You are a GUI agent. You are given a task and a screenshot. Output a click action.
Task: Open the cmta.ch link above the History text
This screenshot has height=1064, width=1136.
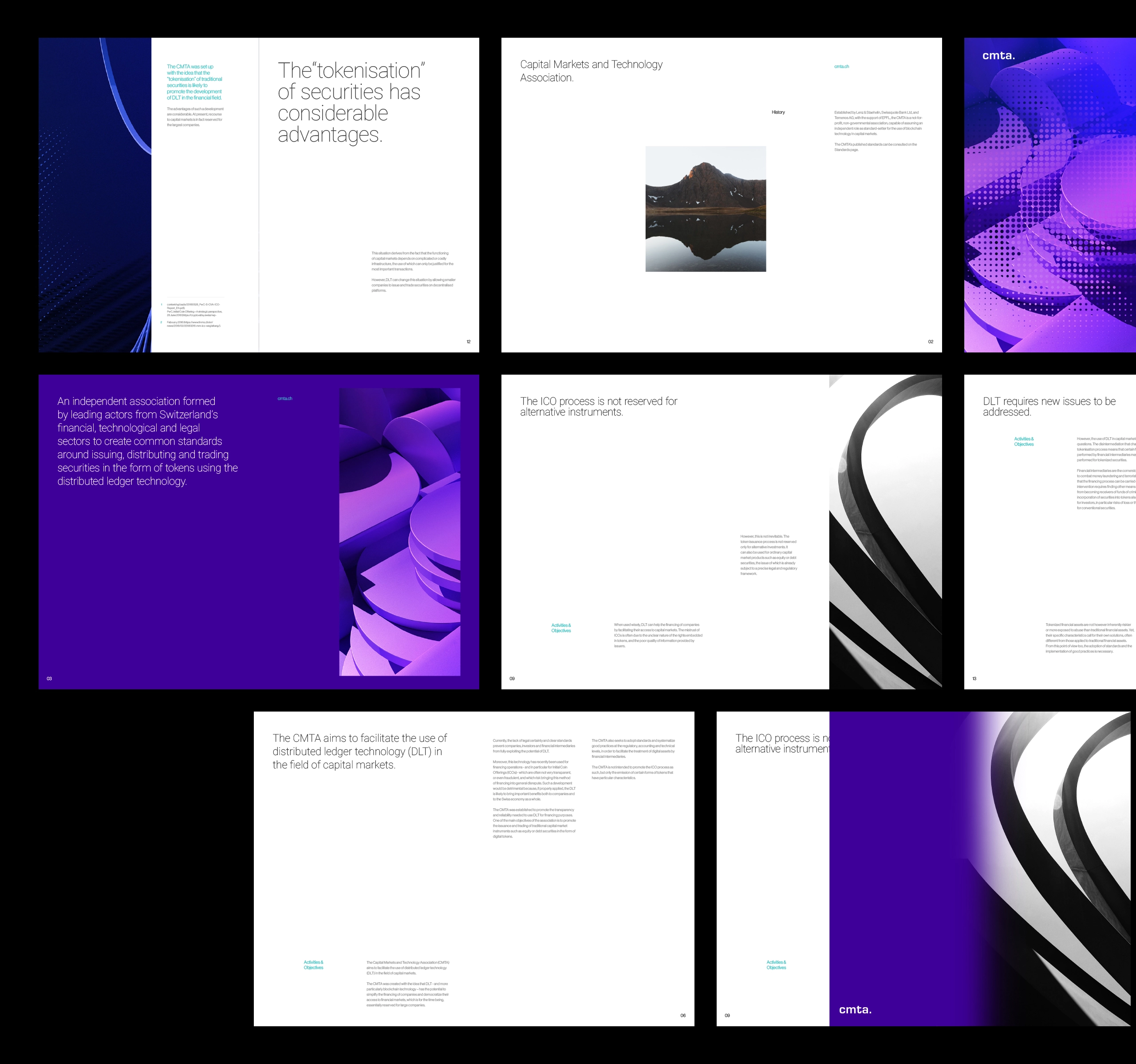pyautogui.click(x=841, y=66)
